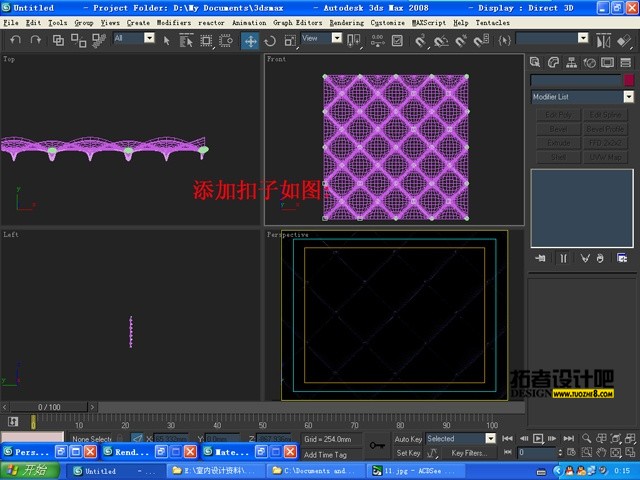Switch to the Hierarchy command panel tab

click(571, 62)
